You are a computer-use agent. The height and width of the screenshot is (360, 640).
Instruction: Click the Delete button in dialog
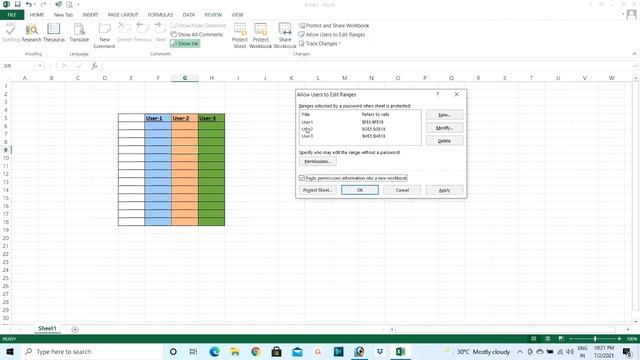[444, 141]
